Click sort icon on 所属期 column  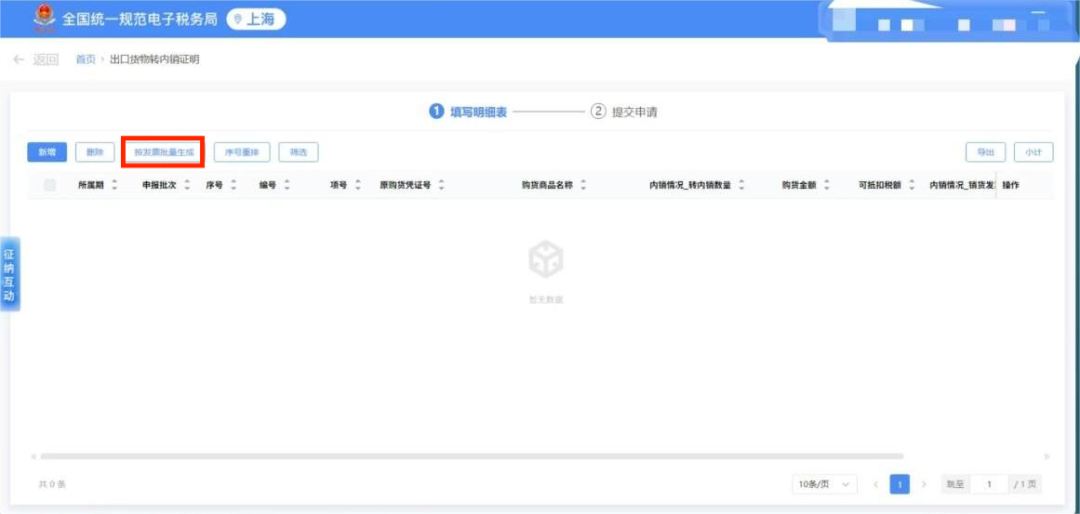pos(114,185)
